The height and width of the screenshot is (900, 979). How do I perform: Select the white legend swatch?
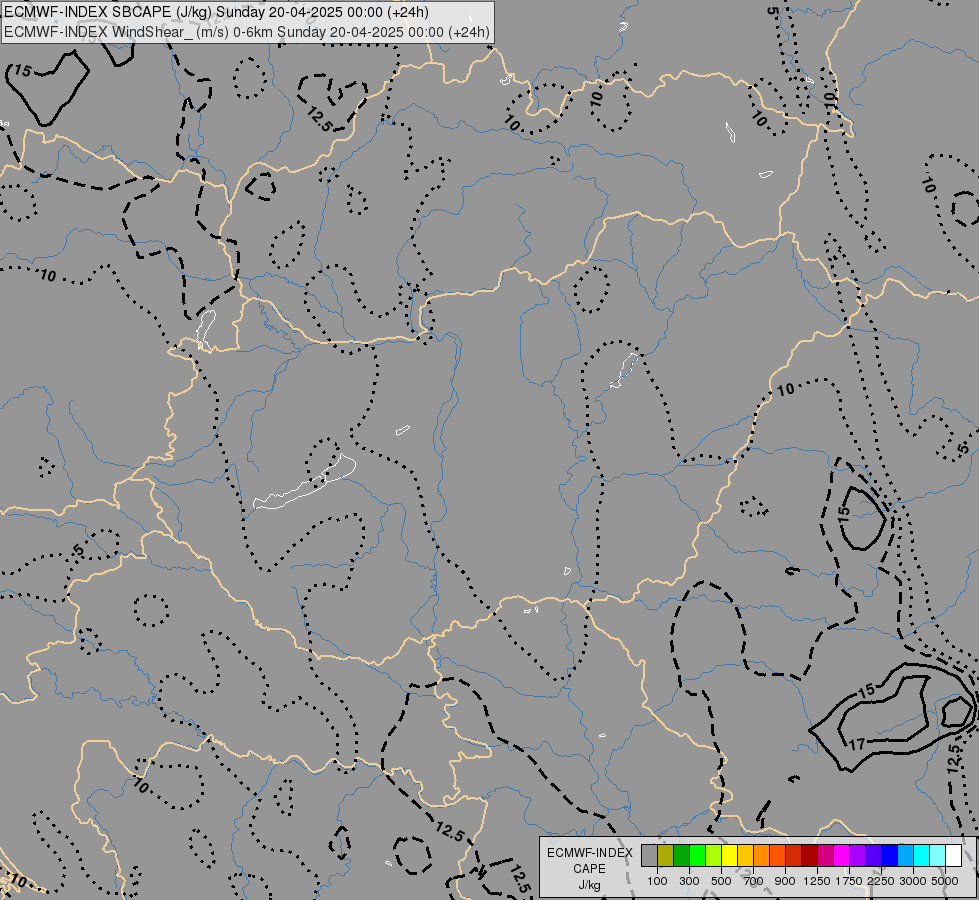pyautogui.click(x=953, y=855)
